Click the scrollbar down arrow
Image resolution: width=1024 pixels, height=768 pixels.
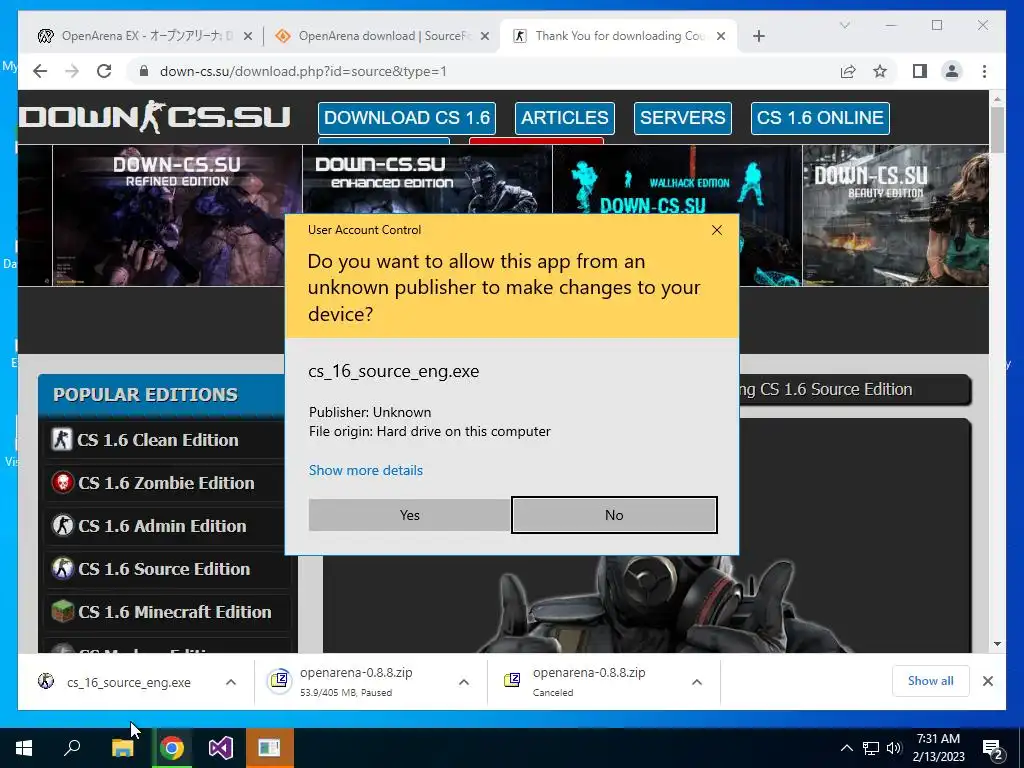(997, 644)
